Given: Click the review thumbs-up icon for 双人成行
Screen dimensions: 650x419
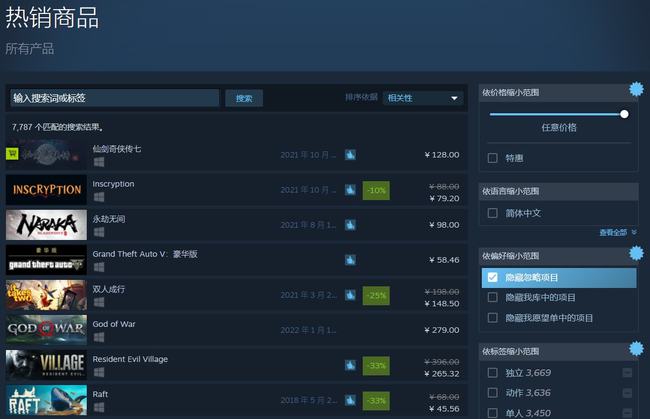Looking at the screenshot, I should tap(350, 295).
